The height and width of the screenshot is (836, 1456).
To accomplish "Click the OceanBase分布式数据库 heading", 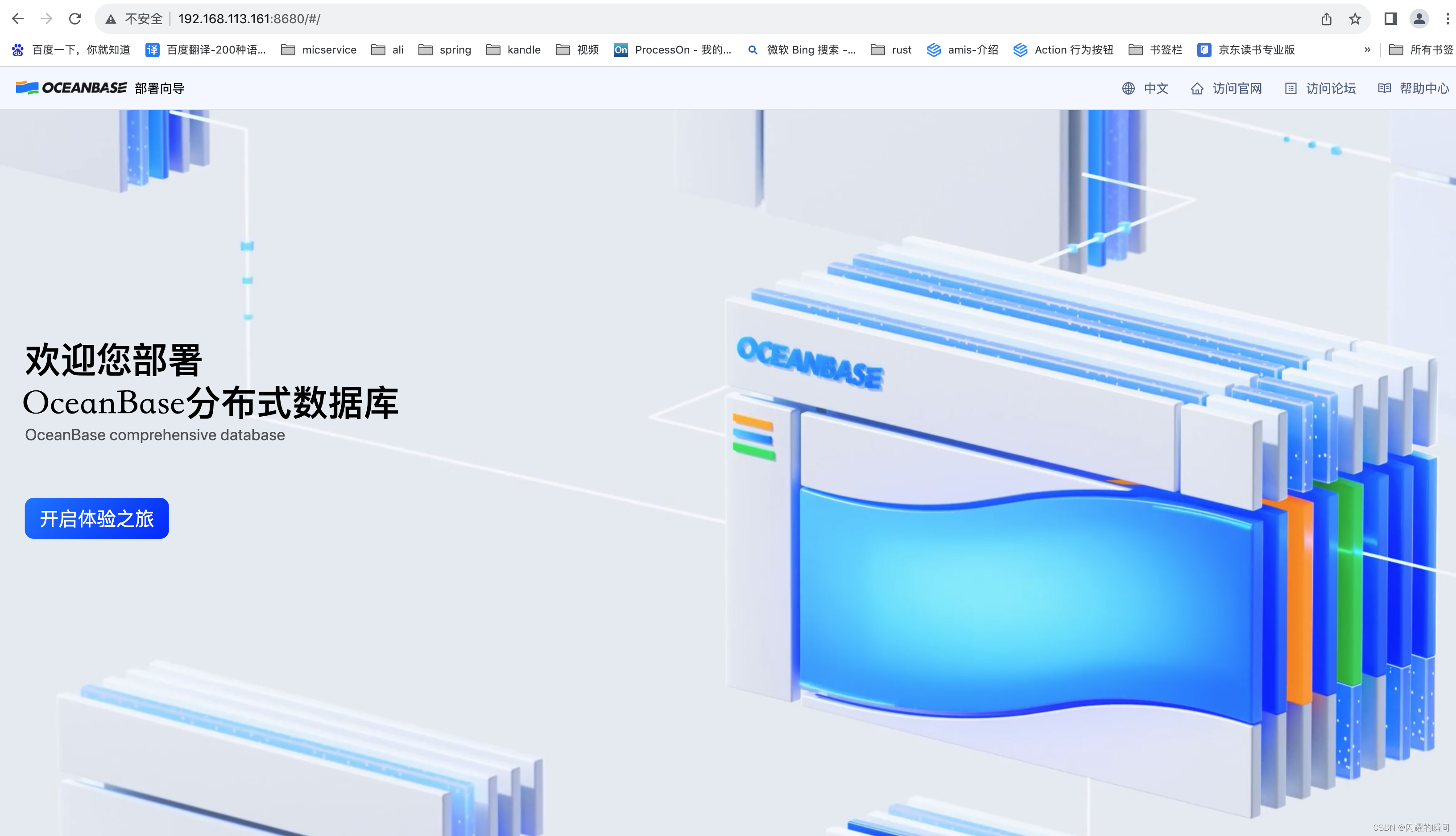I will 210,402.
